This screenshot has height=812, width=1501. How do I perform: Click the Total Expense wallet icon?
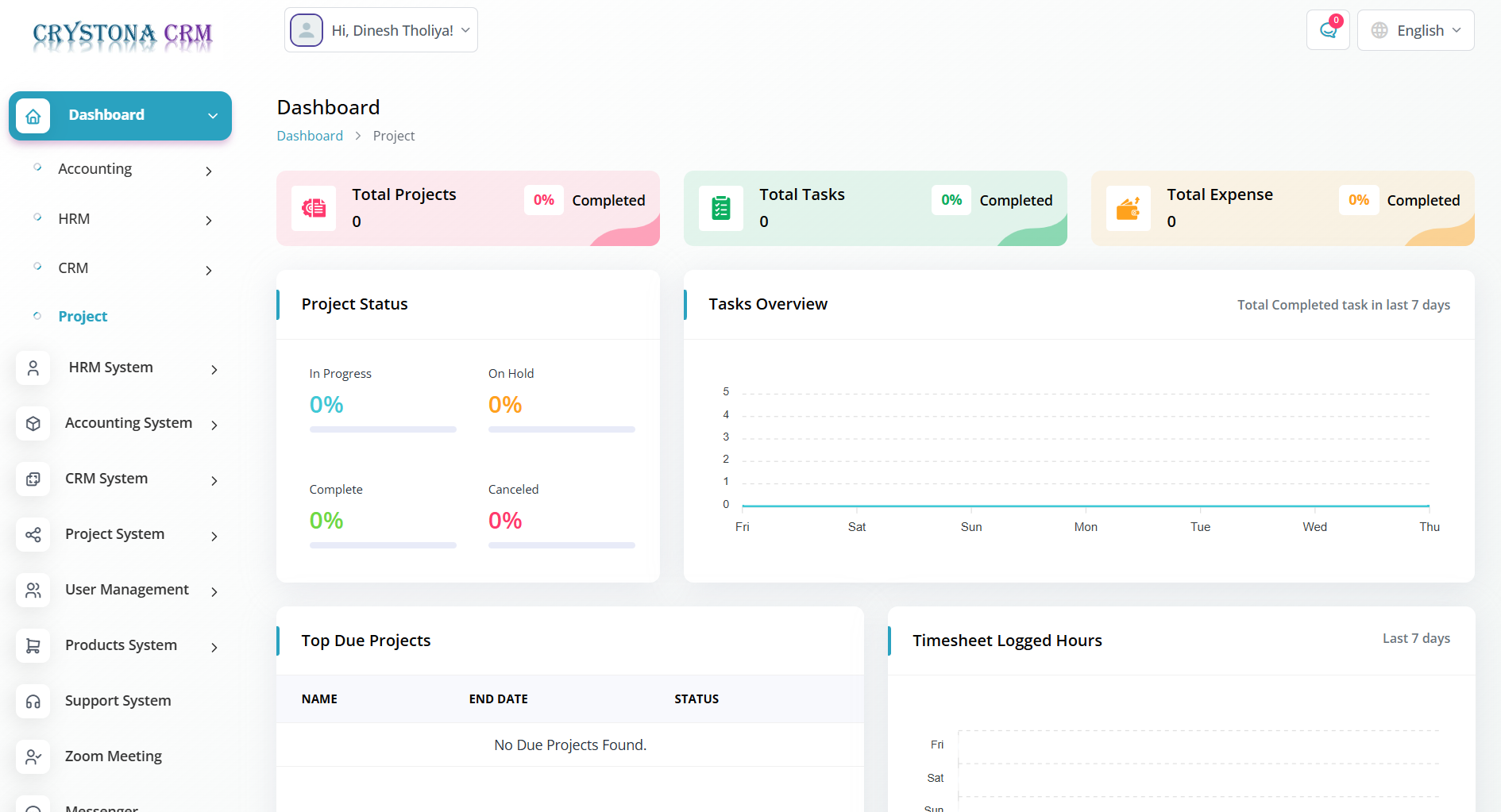(1129, 208)
